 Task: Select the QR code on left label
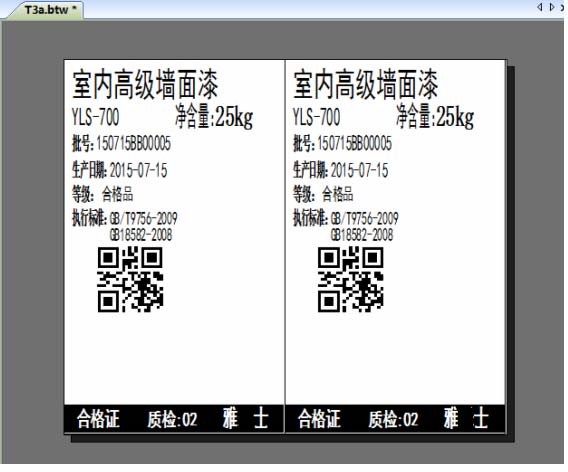click(x=130, y=279)
